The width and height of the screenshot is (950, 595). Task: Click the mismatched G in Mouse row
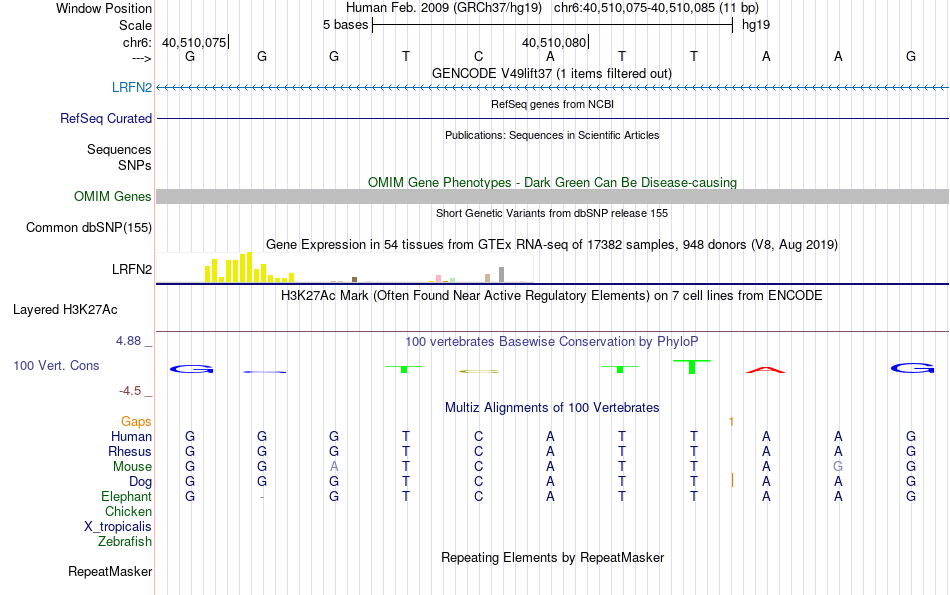pyautogui.click(x=838, y=467)
